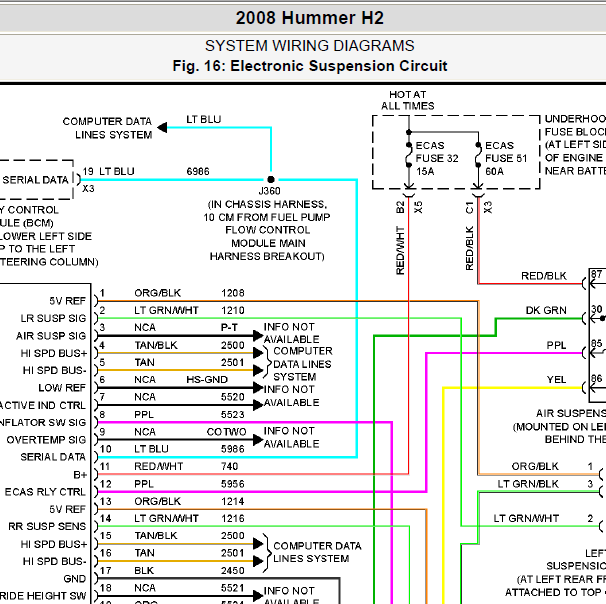This screenshot has width=606, height=604.
Task: Click the "HOT AT ALL TIMES" label
Action: (408, 100)
